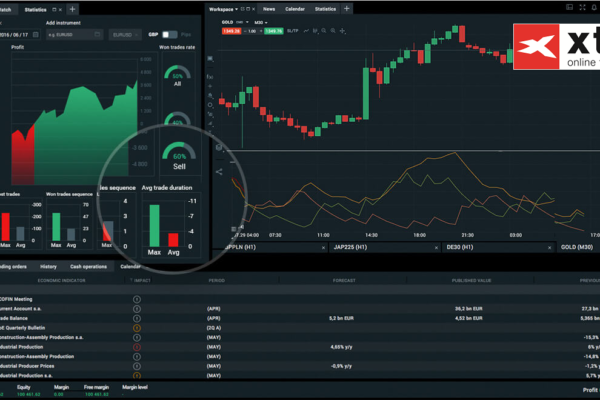Screen dimensions: 600x400
Task: Select the '36,2 bn EUR' published value
Action: (469, 309)
